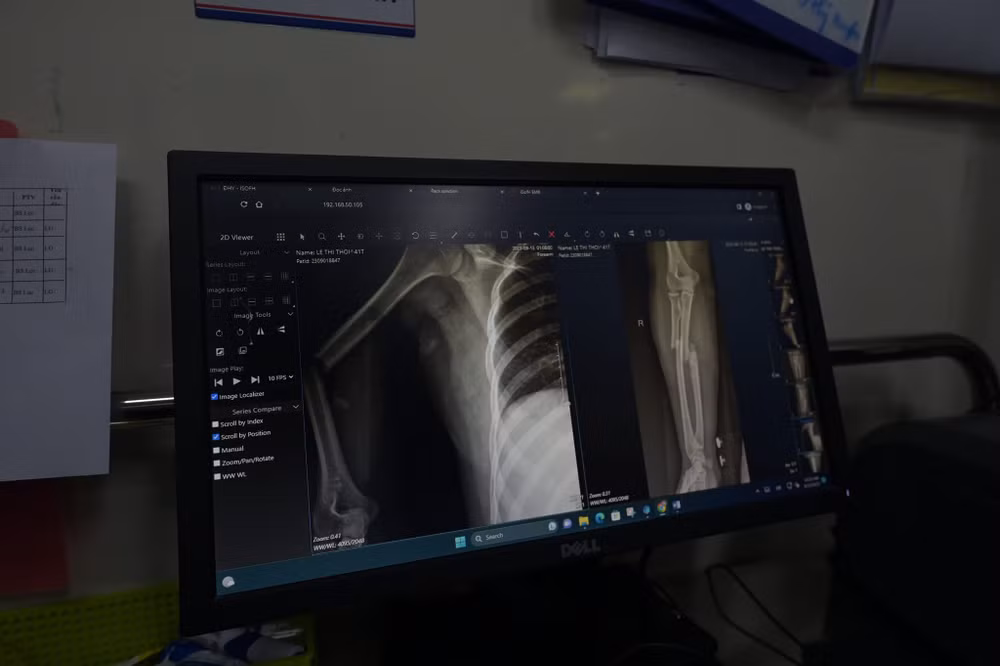Delete annotations with the red X icon

pyautogui.click(x=552, y=235)
